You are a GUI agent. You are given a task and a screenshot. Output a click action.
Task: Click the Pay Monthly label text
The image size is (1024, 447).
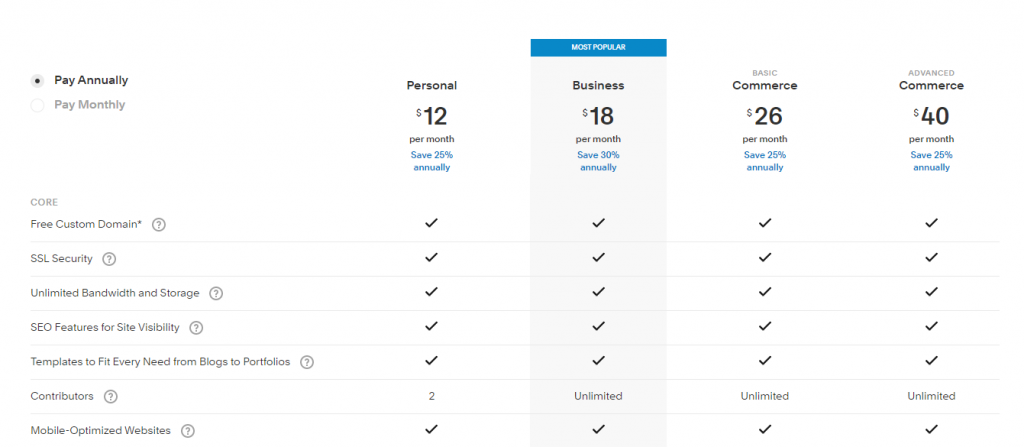[x=89, y=105]
